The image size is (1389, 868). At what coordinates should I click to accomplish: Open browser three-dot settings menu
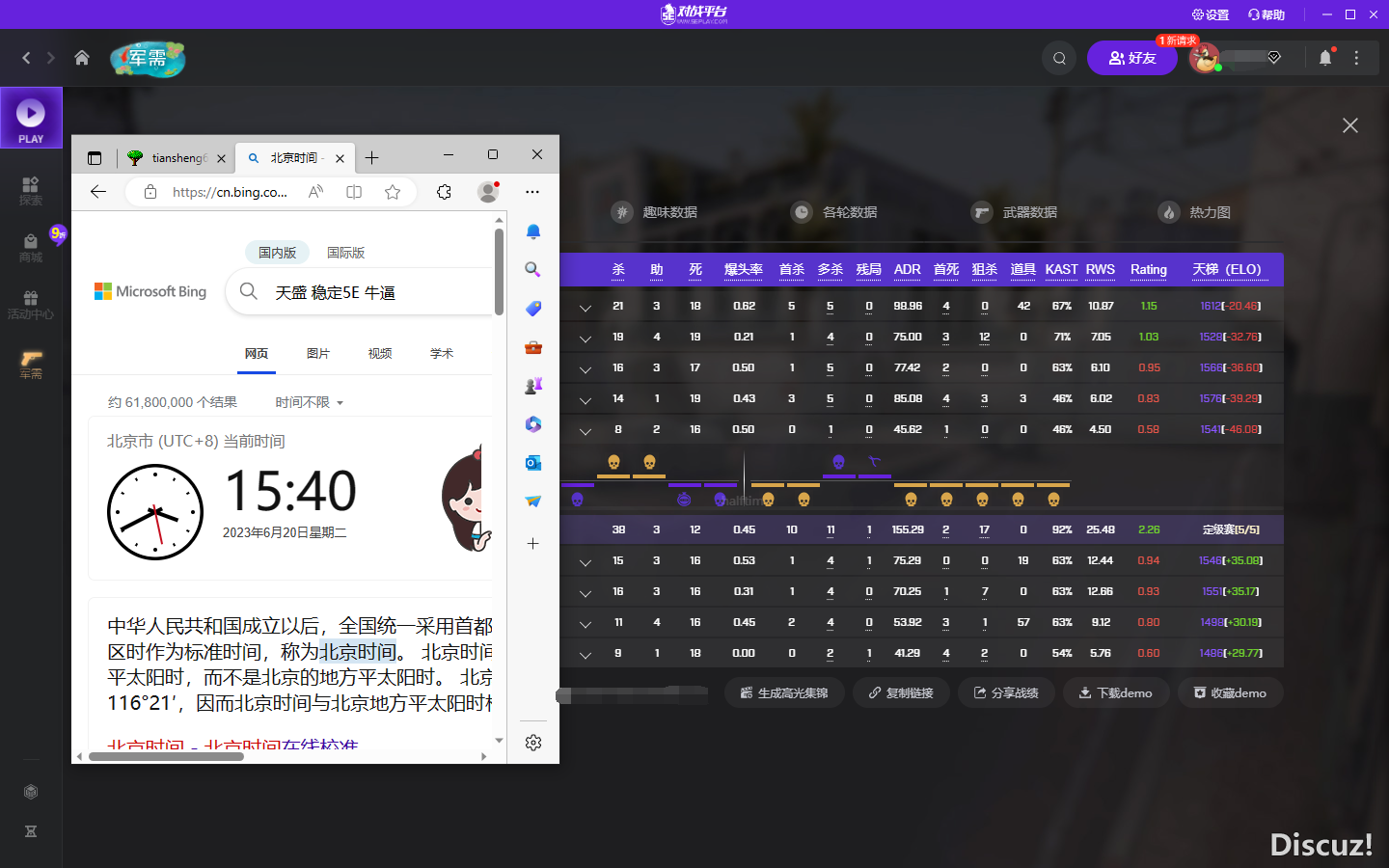click(532, 192)
